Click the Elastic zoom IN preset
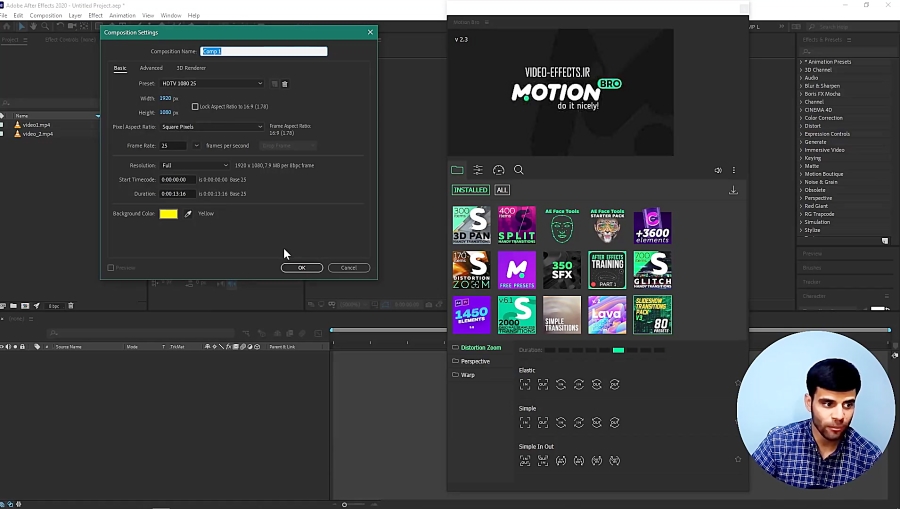This screenshot has width=900, height=509. coord(525,384)
